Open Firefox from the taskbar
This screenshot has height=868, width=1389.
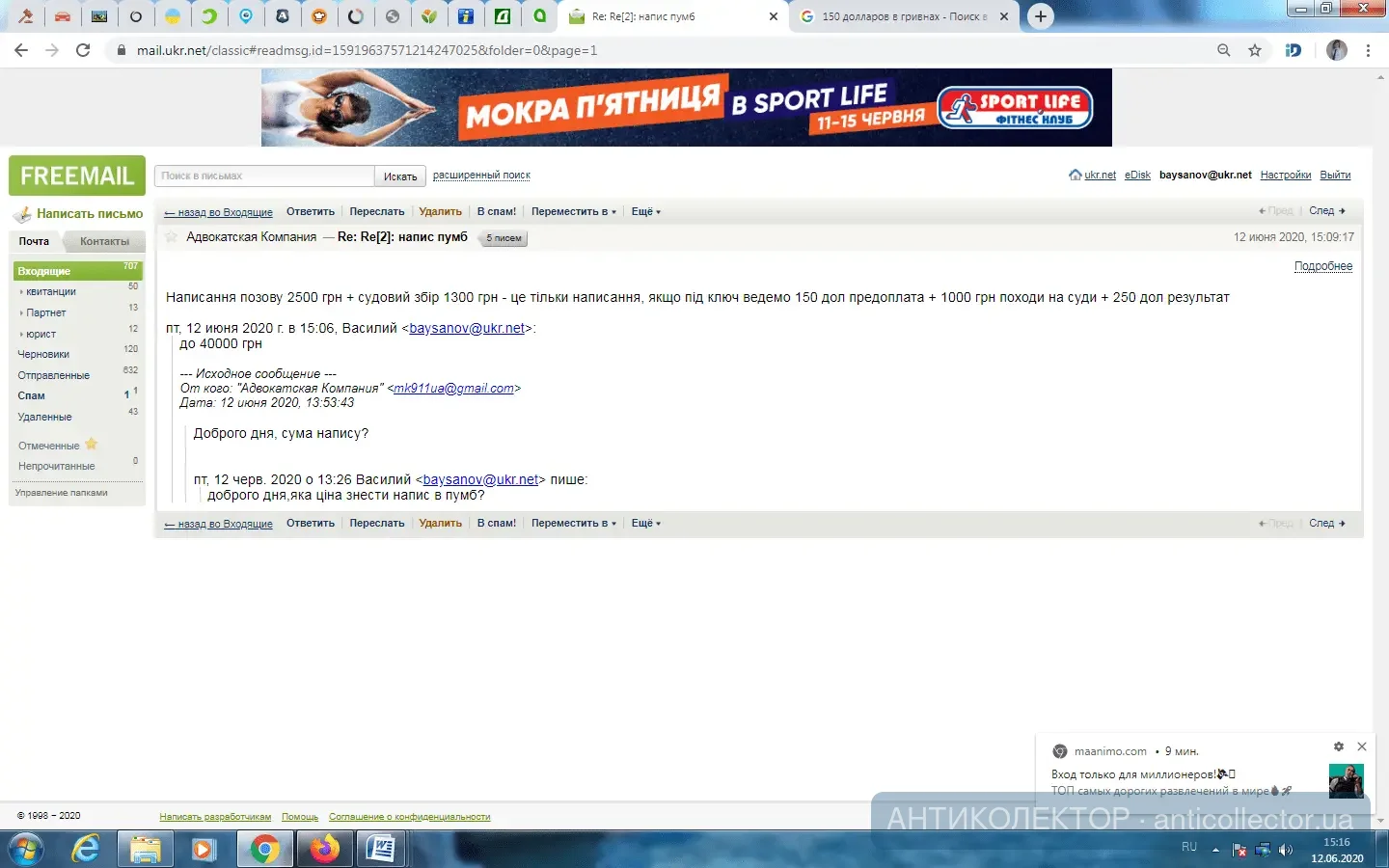323,850
